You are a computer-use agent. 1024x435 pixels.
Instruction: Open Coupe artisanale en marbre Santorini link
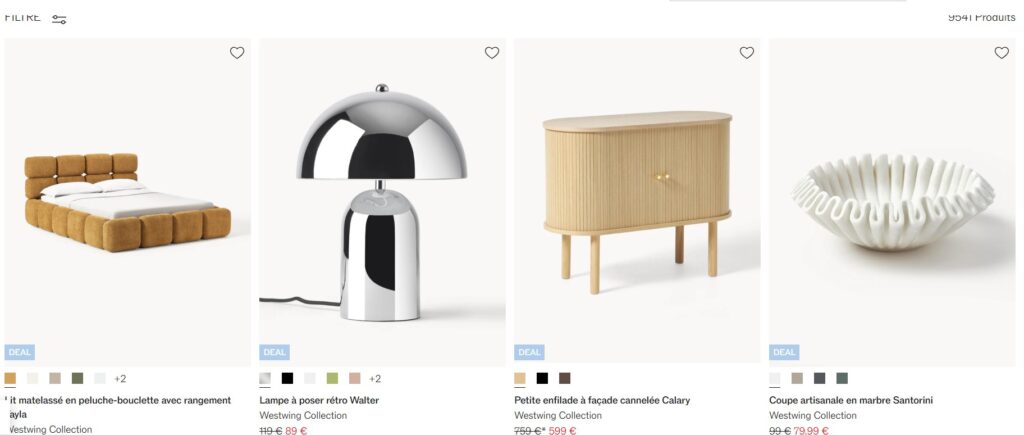click(851, 400)
